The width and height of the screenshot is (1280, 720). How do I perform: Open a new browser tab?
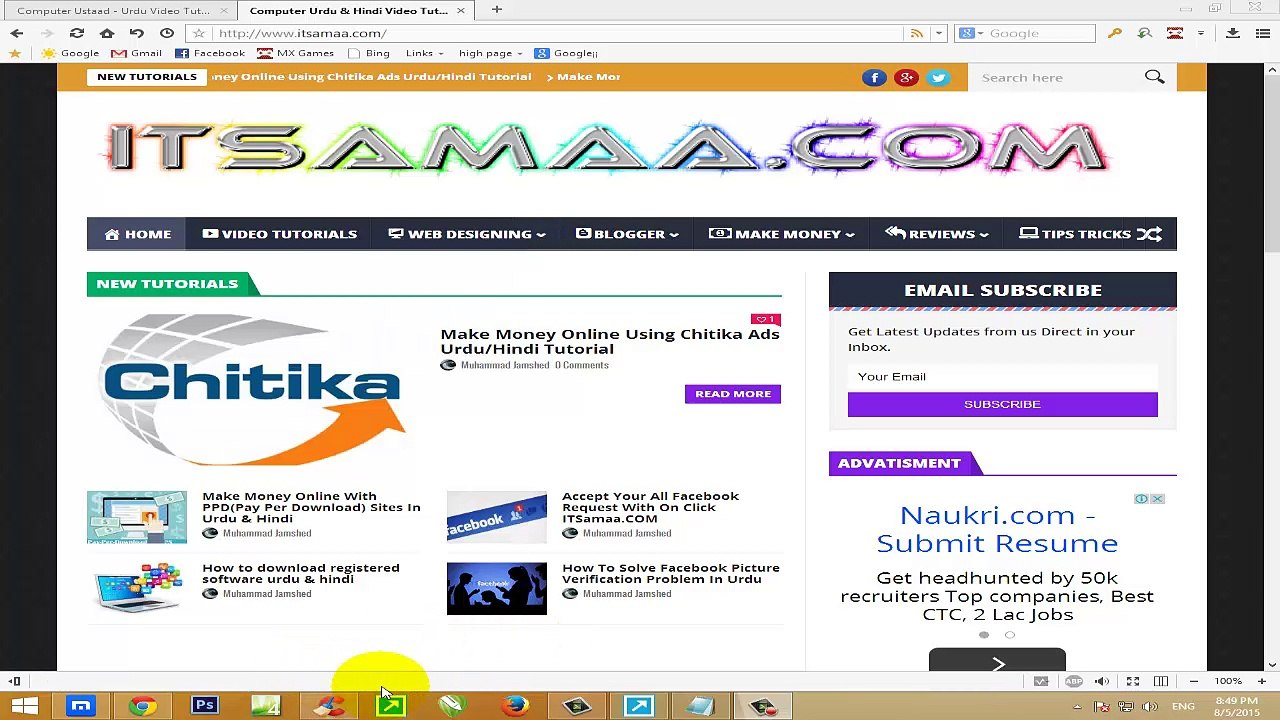pyautogui.click(x=496, y=10)
